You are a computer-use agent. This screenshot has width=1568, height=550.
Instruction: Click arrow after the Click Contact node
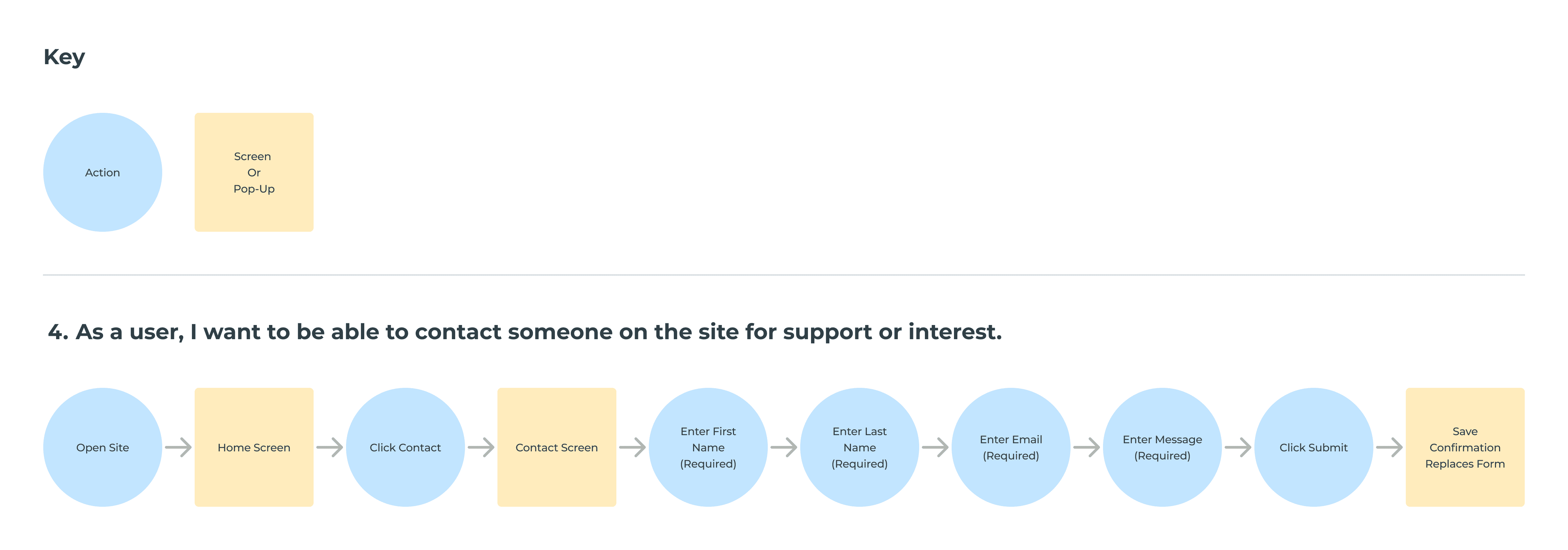click(x=481, y=447)
